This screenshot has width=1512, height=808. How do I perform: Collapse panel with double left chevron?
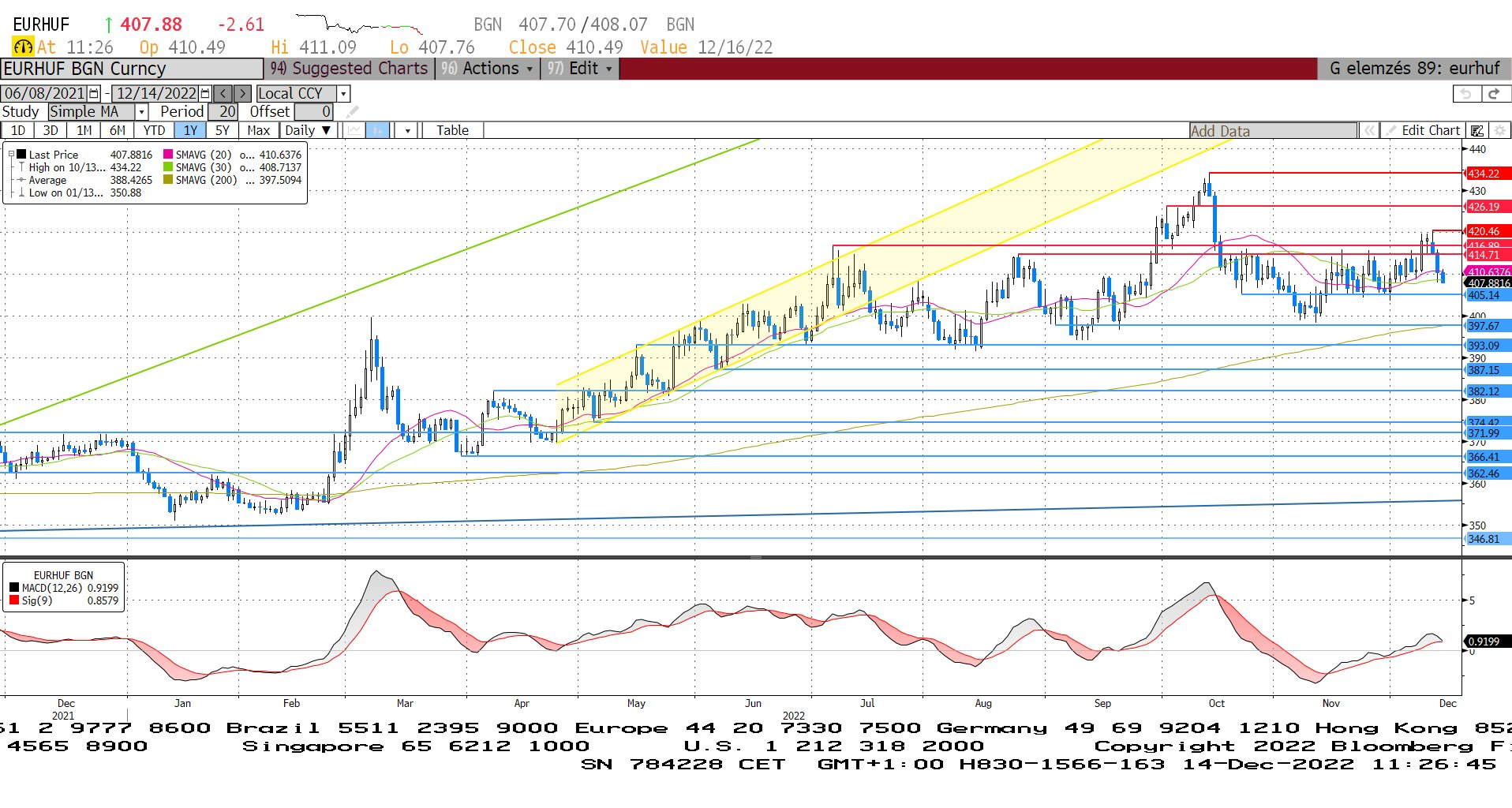click(x=1370, y=130)
